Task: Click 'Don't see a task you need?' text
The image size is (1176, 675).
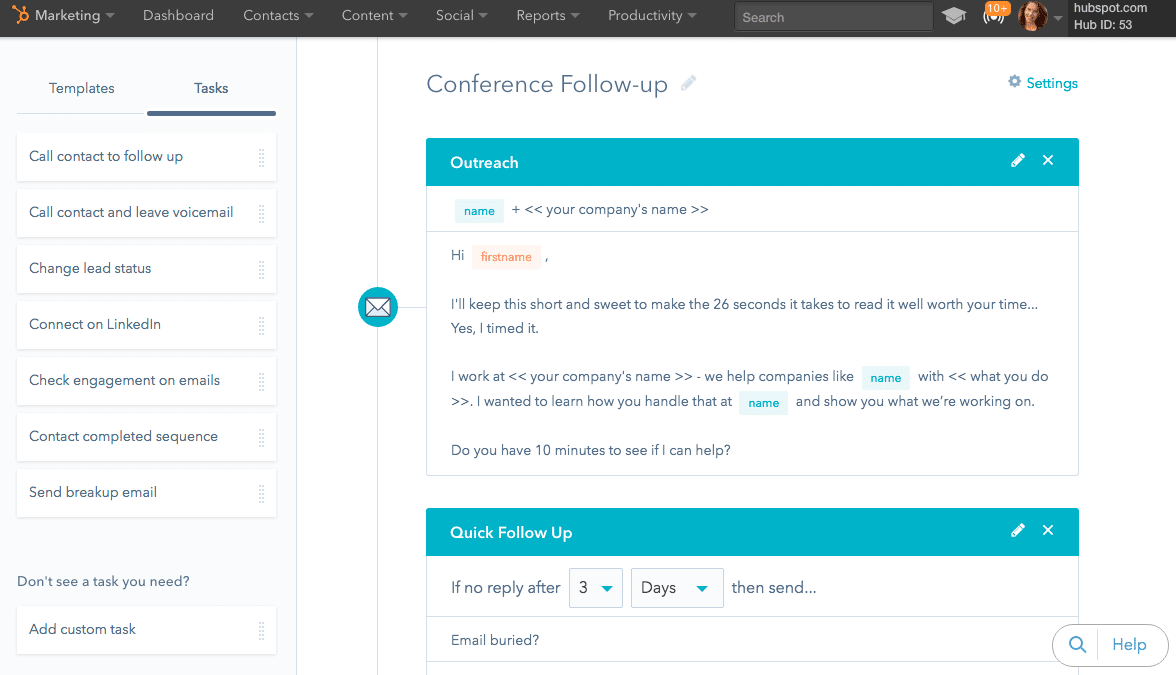Action: [104, 581]
